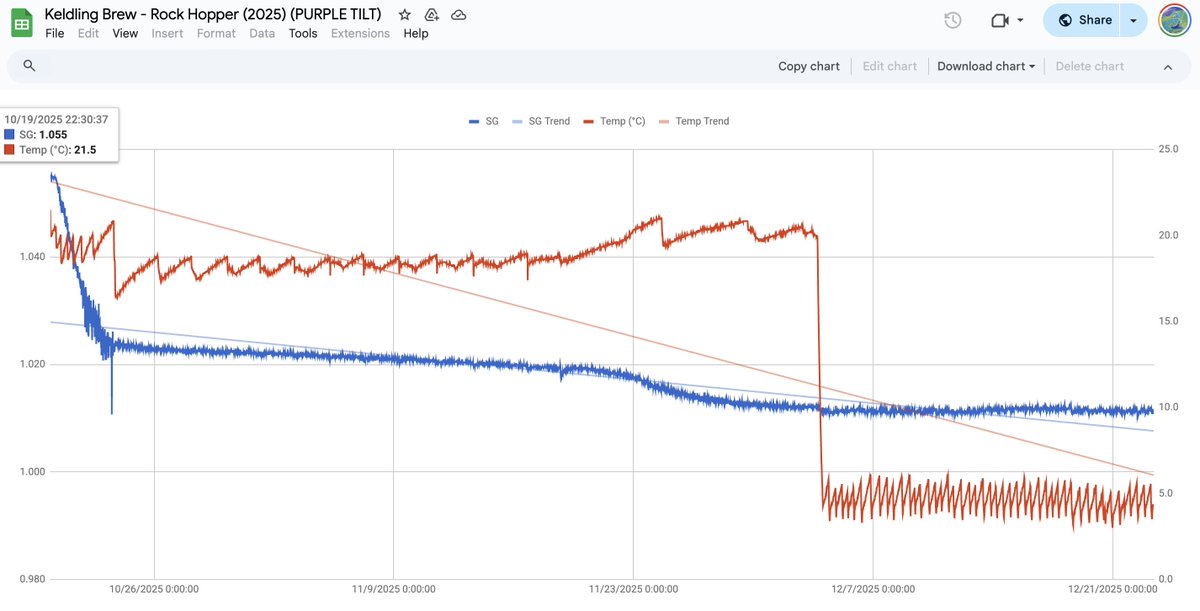Select the SG legend entry

coord(484,121)
